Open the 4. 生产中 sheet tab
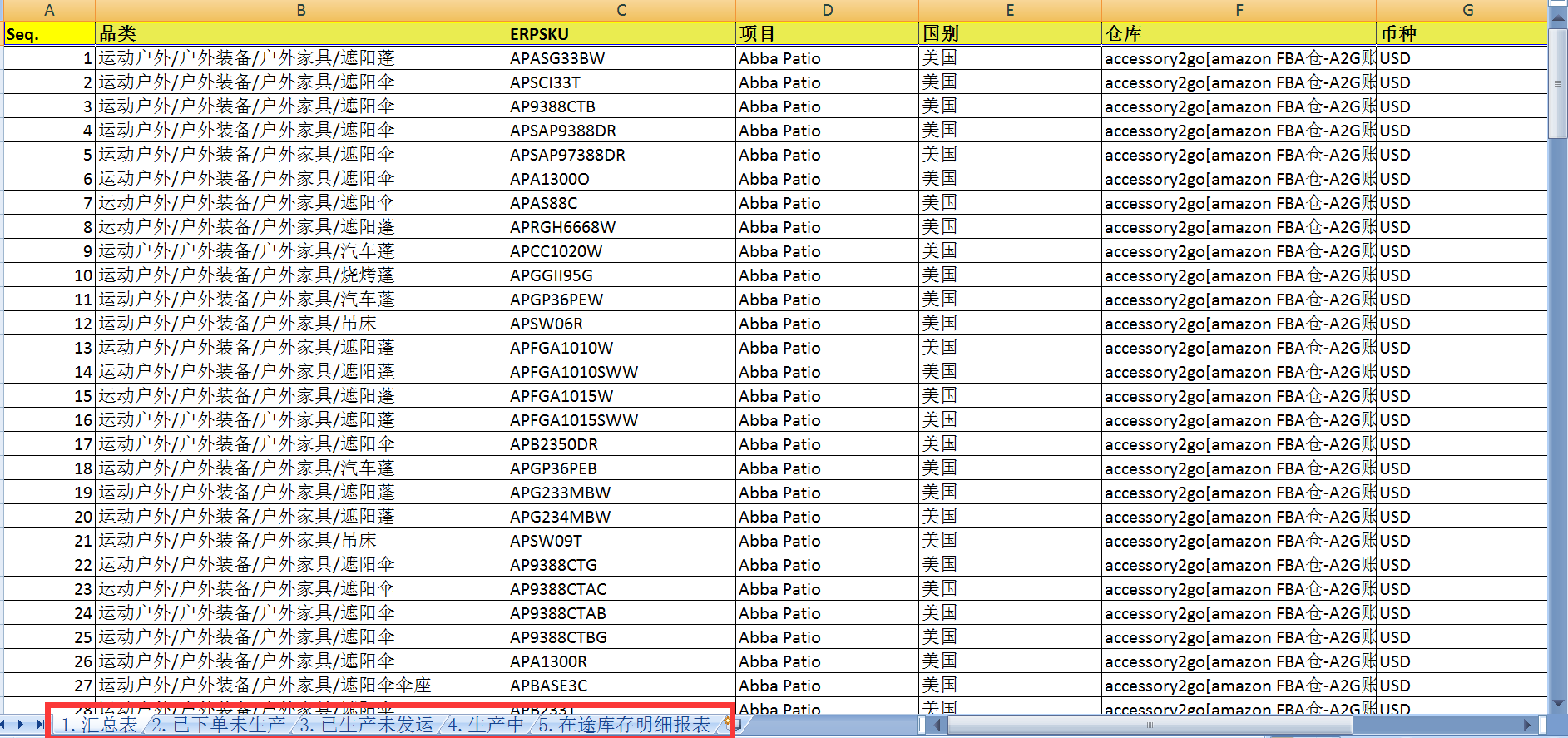Screen dimensions: 1568x738 486,725
